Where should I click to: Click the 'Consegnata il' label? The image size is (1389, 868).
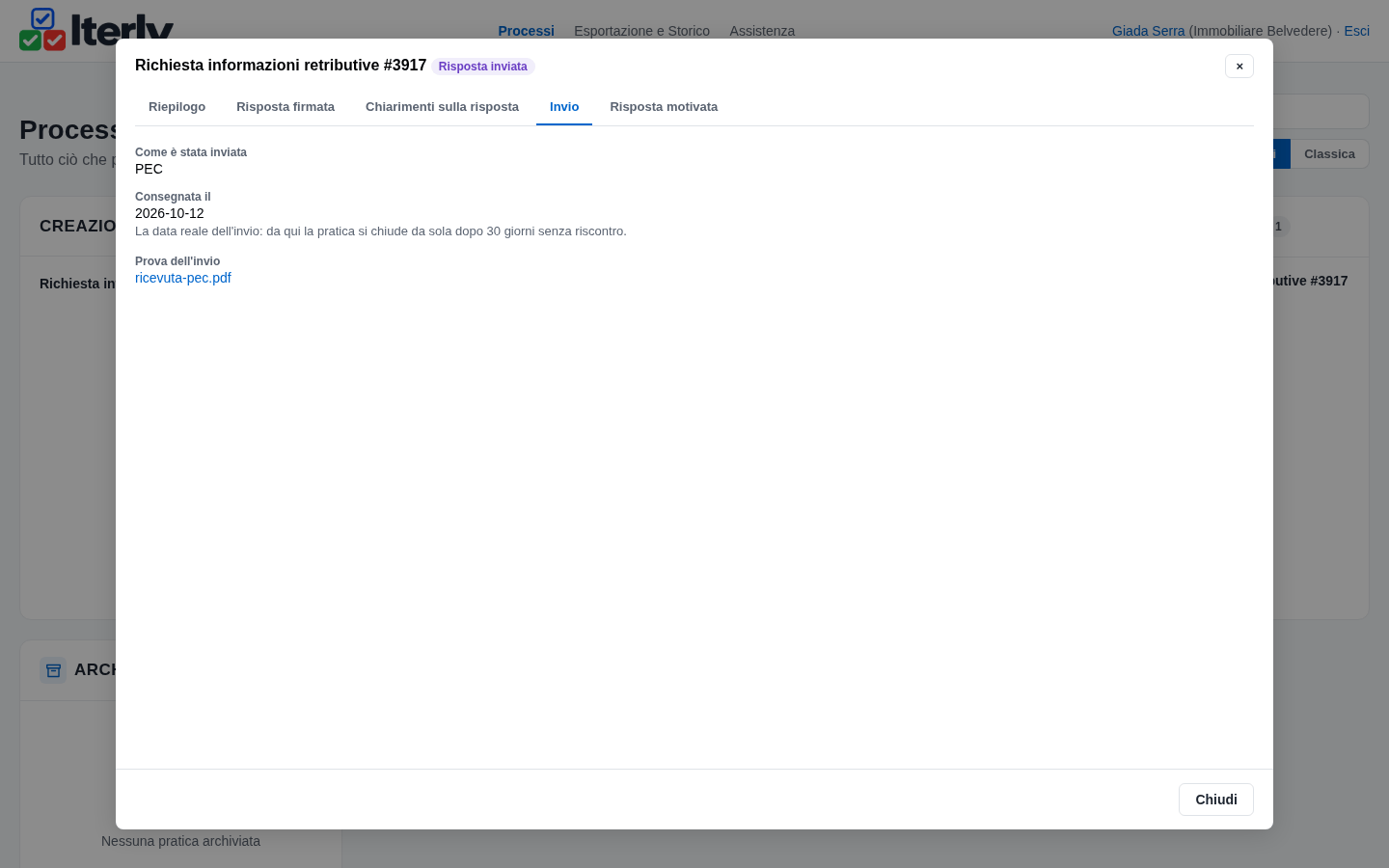click(x=173, y=197)
